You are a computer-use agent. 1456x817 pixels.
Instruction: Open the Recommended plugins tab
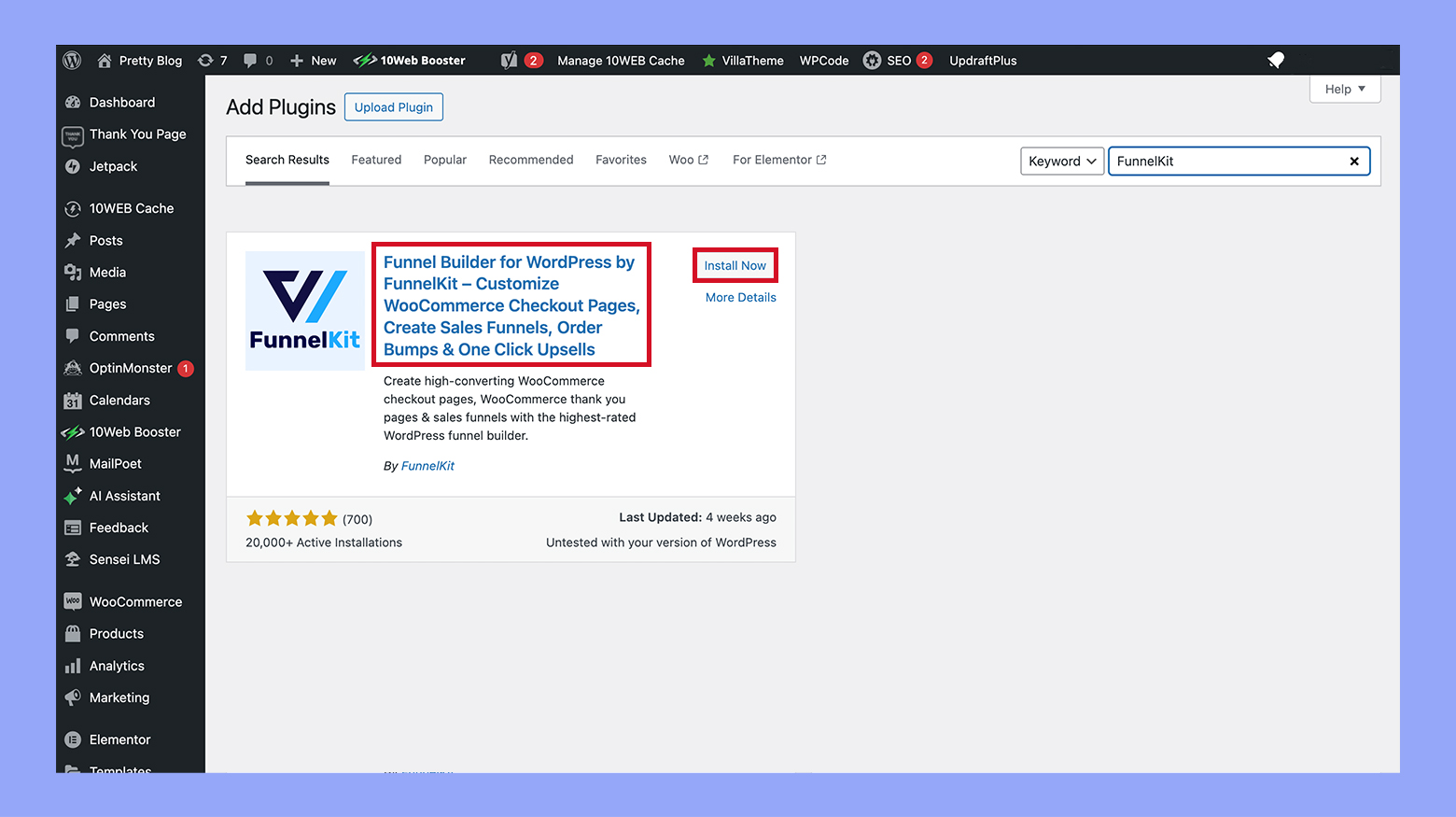pos(530,160)
